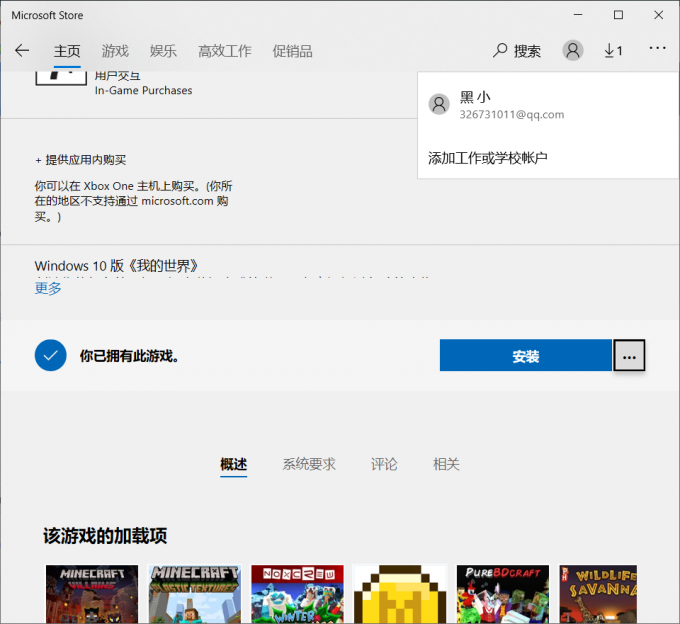
Task: Maximize the Microsoft Store window
Action: click(x=618, y=15)
